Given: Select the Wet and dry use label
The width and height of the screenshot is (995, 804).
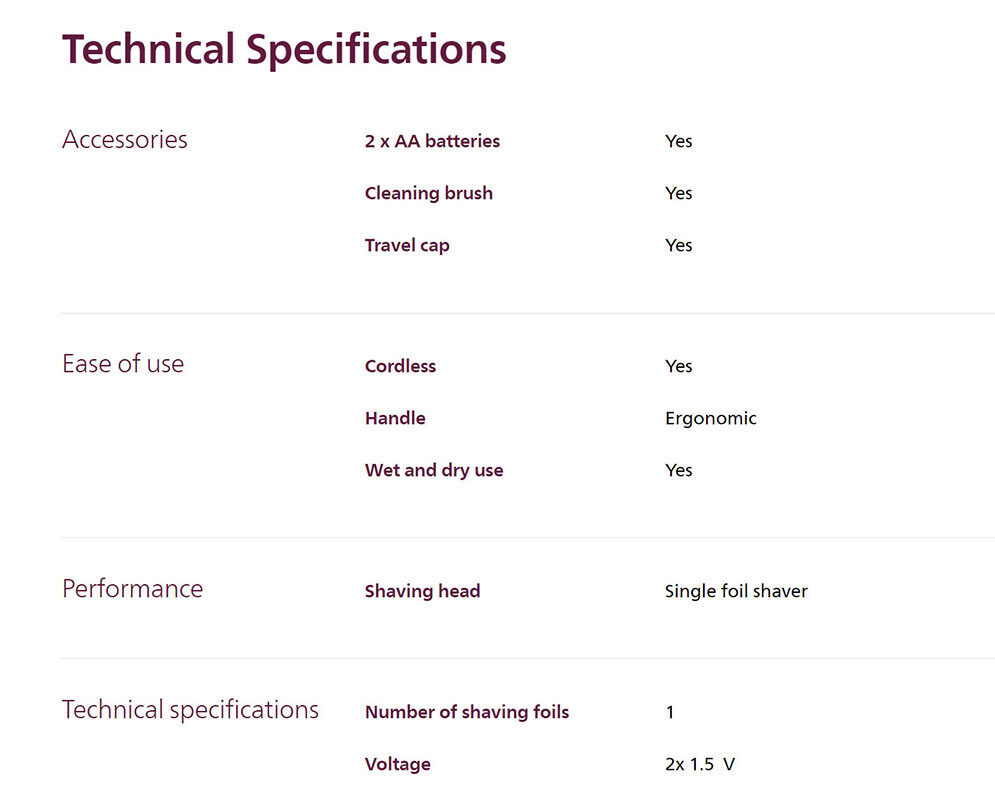Looking at the screenshot, I should tap(434, 470).
